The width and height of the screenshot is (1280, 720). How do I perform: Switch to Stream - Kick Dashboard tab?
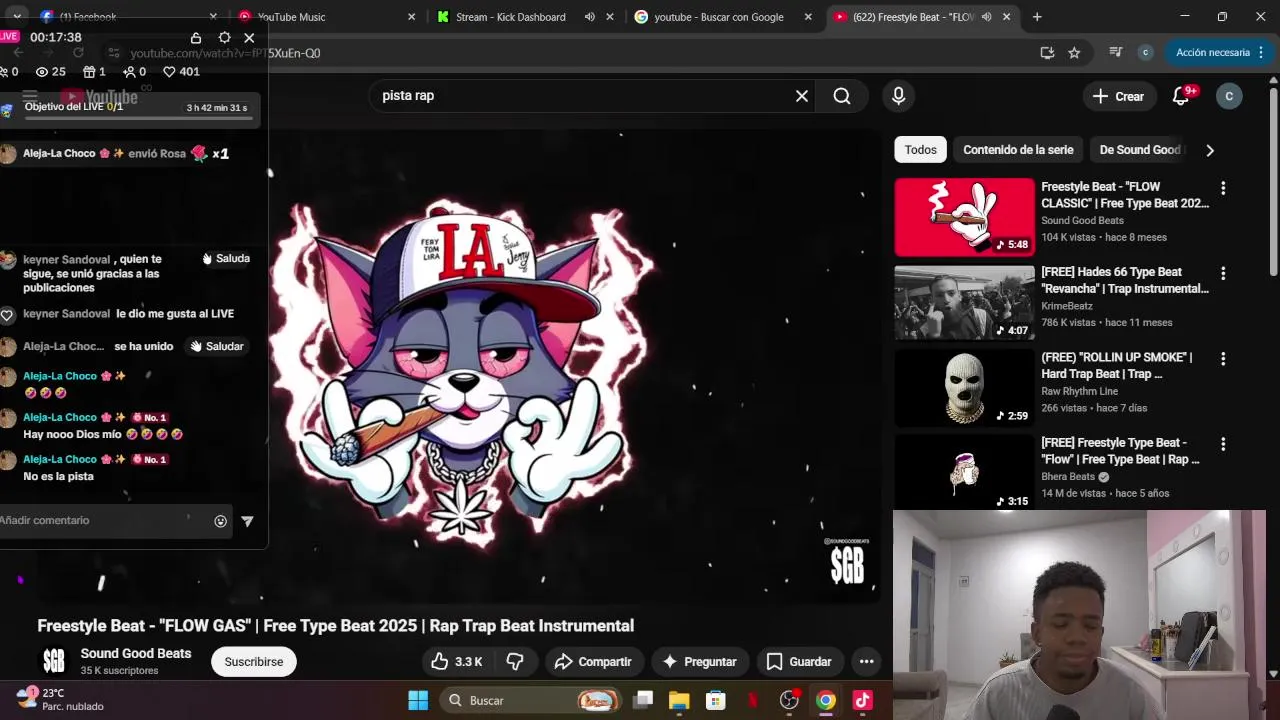tap(509, 17)
